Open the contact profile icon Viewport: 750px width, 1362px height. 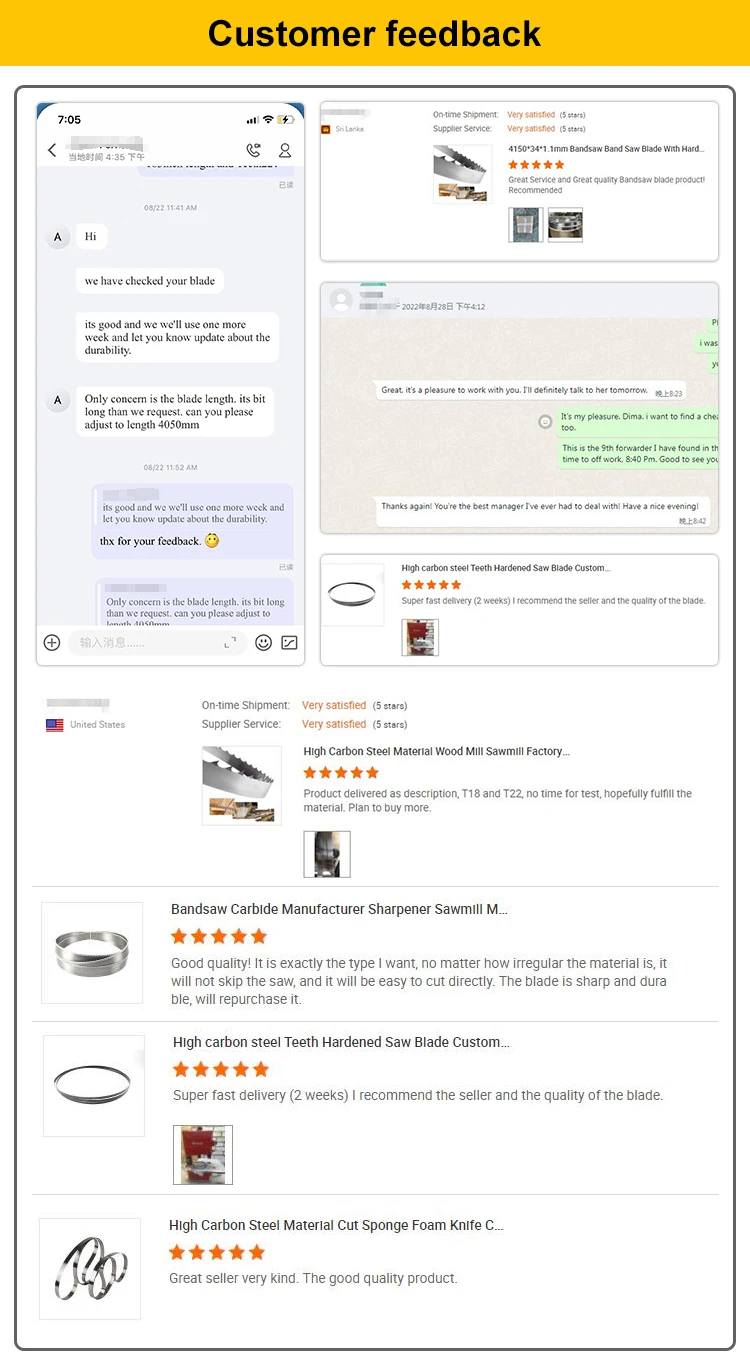click(285, 150)
